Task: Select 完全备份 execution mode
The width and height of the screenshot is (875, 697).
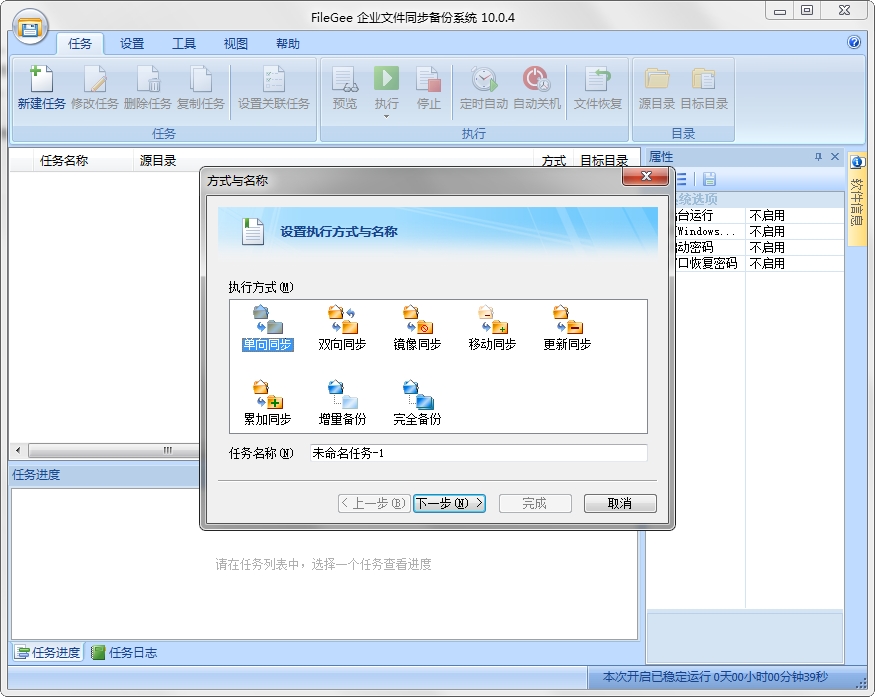Action: (x=415, y=395)
